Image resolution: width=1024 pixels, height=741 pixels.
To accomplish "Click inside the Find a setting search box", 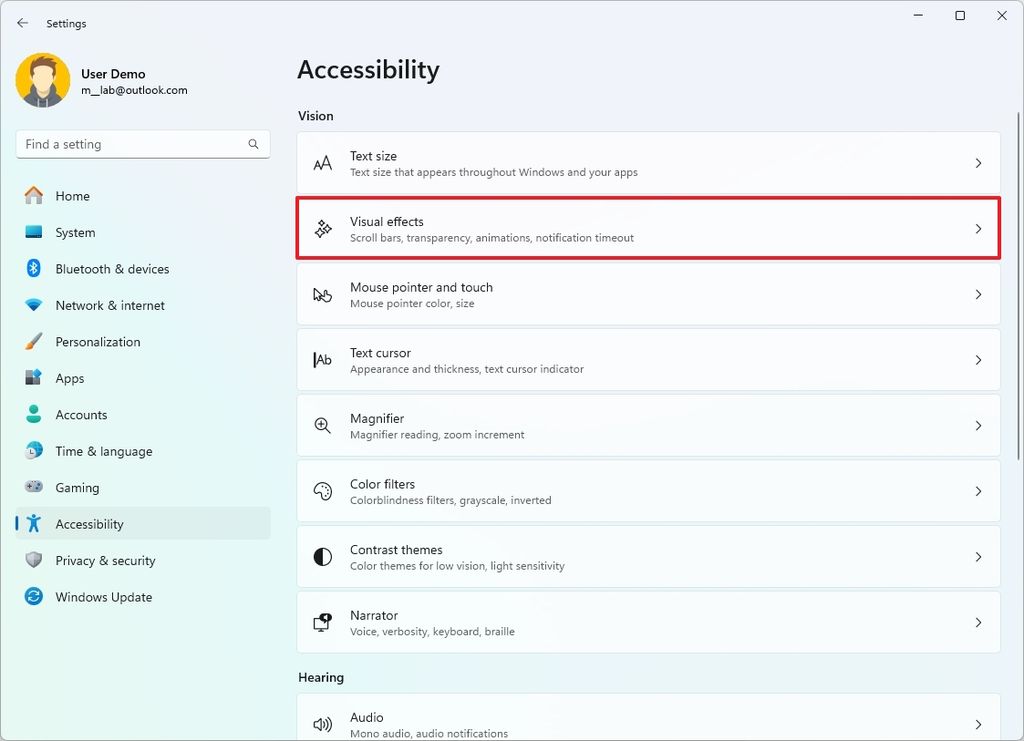I will pyautogui.click(x=142, y=144).
